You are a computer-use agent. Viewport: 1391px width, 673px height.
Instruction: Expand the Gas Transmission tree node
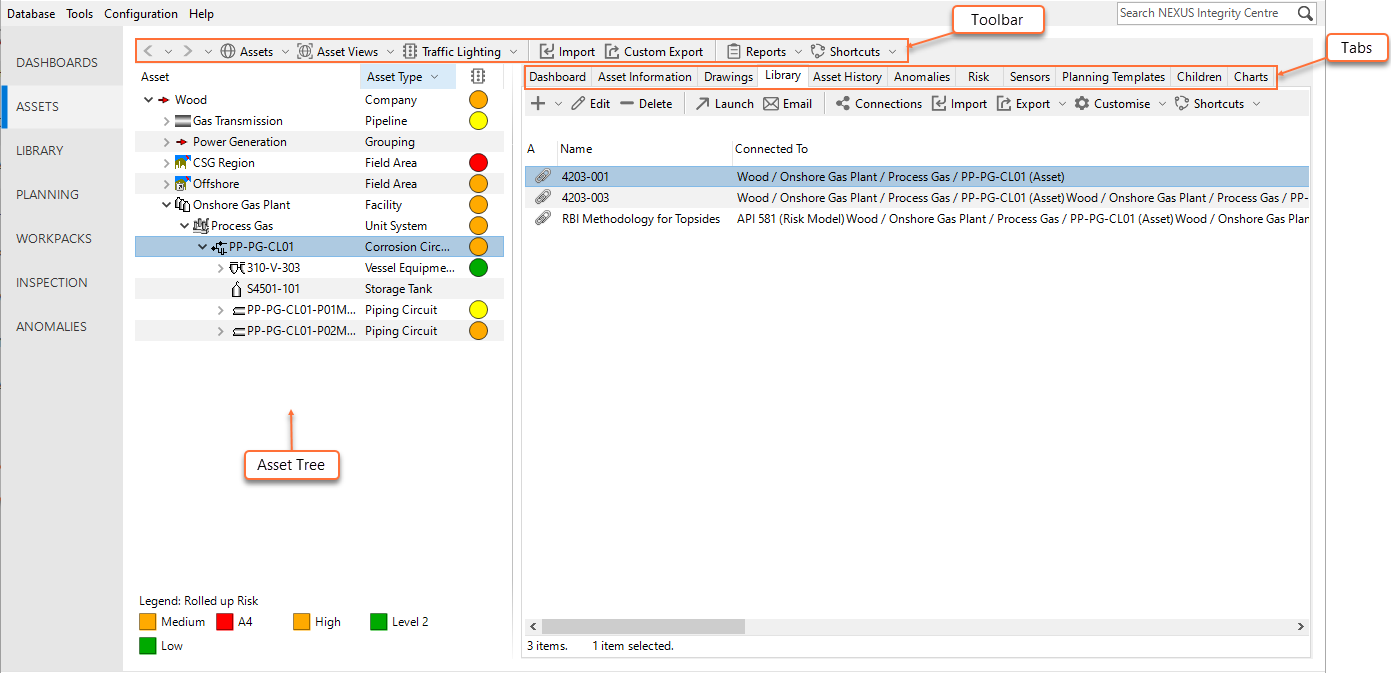pyautogui.click(x=167, y=121)
